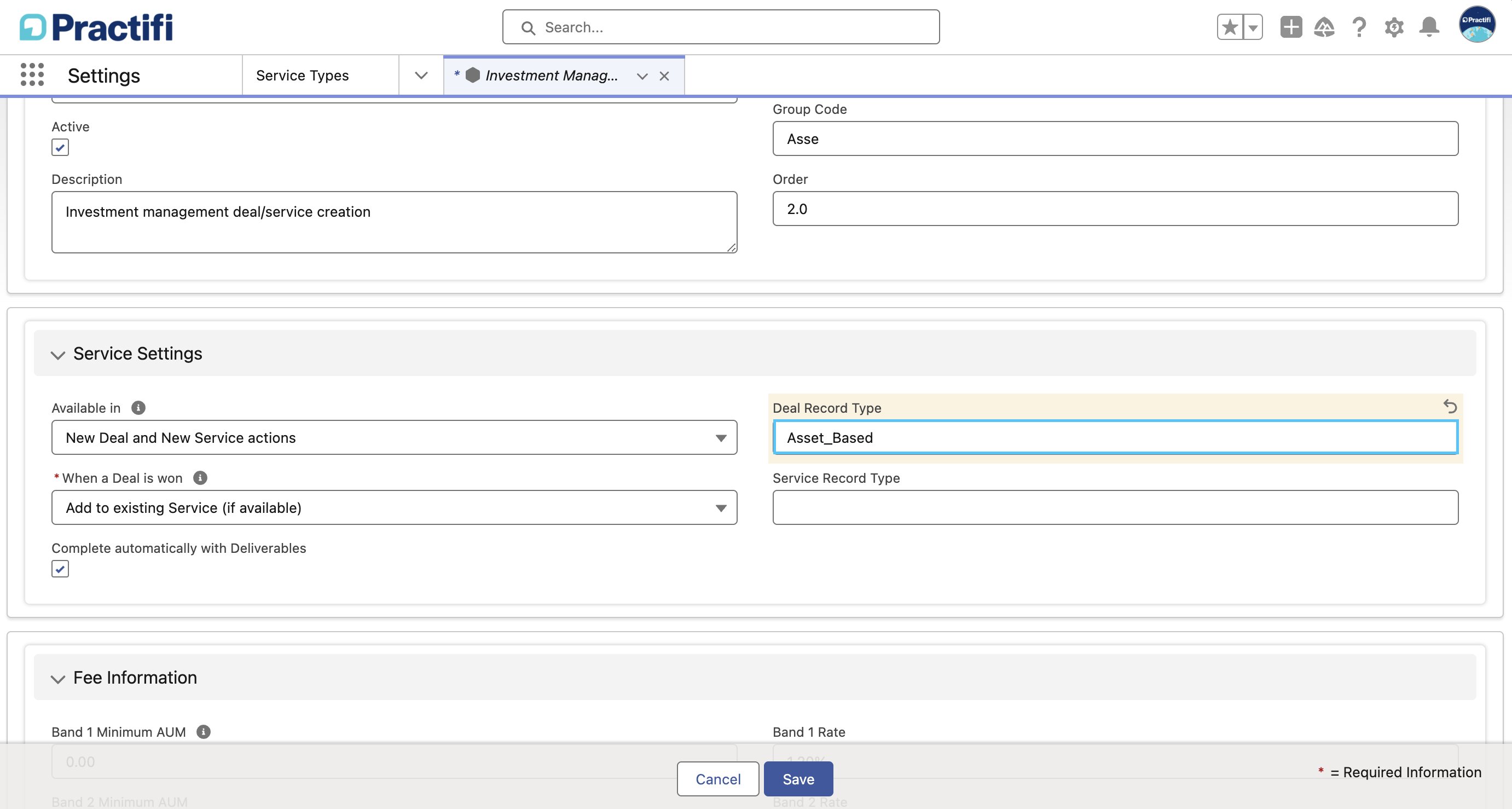
Task: Open the user profile avatar
Action: pyautogui.click(x=1477, y=25)
